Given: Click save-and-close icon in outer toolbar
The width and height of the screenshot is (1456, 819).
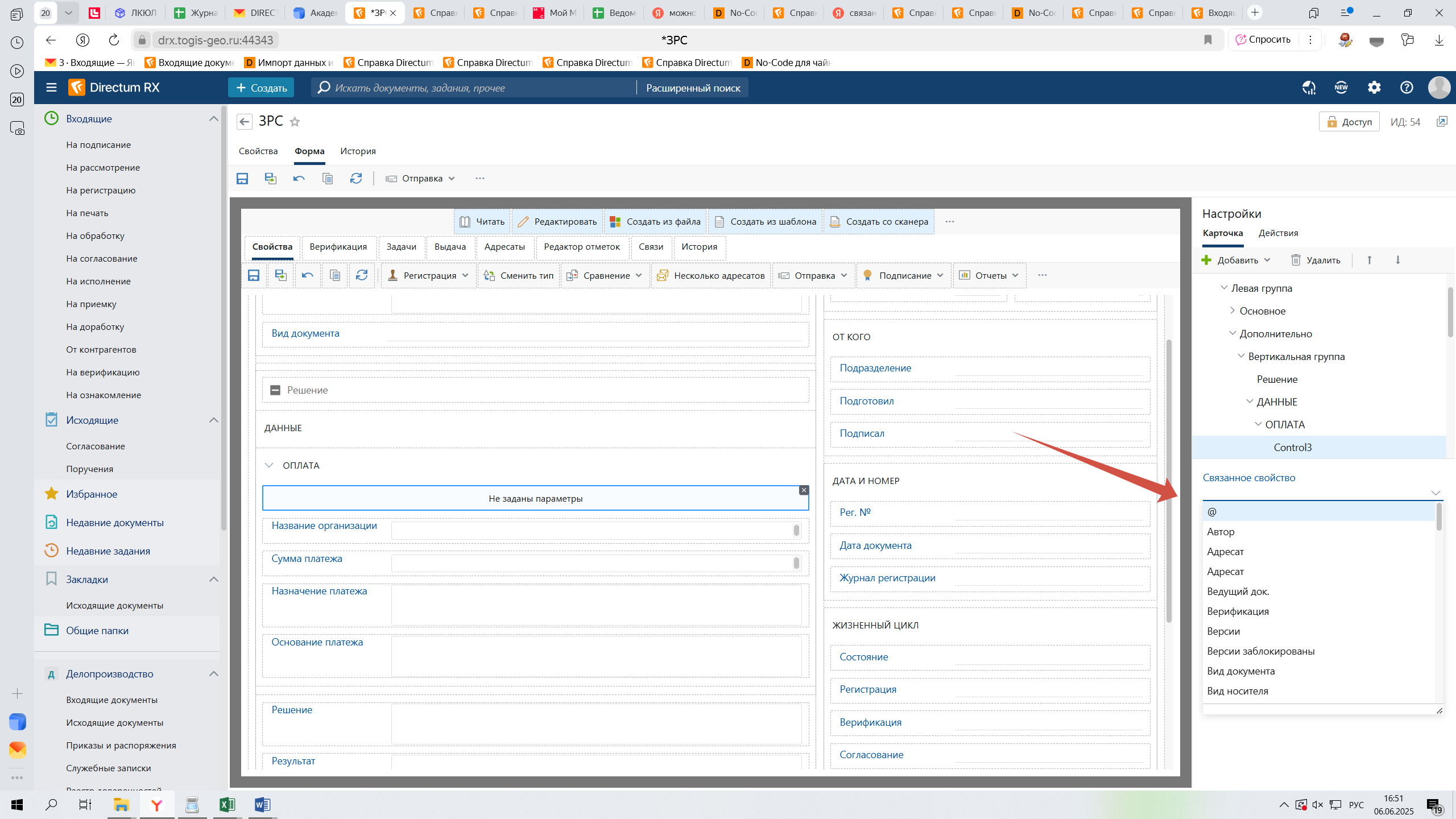Looking at the screenshot, I should tap(271, 179).
